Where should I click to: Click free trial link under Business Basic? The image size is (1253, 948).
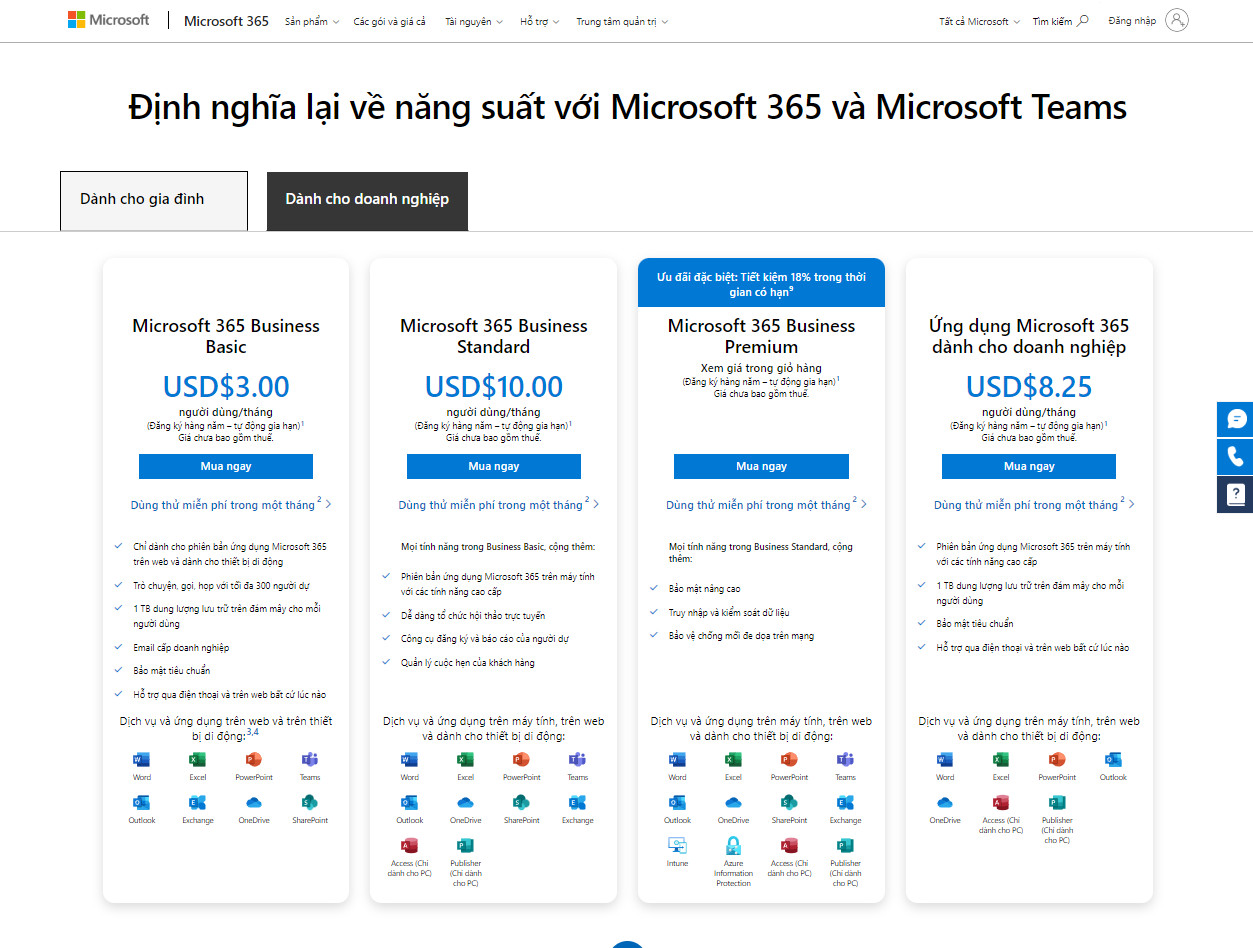pyautogui.click(x=231, y=504)
